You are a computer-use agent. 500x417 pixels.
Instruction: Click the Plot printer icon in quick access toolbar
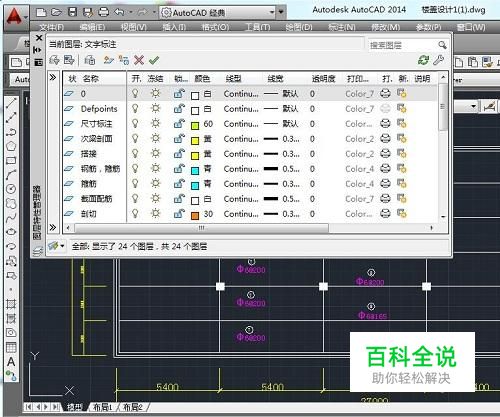(x=103, y=13)
